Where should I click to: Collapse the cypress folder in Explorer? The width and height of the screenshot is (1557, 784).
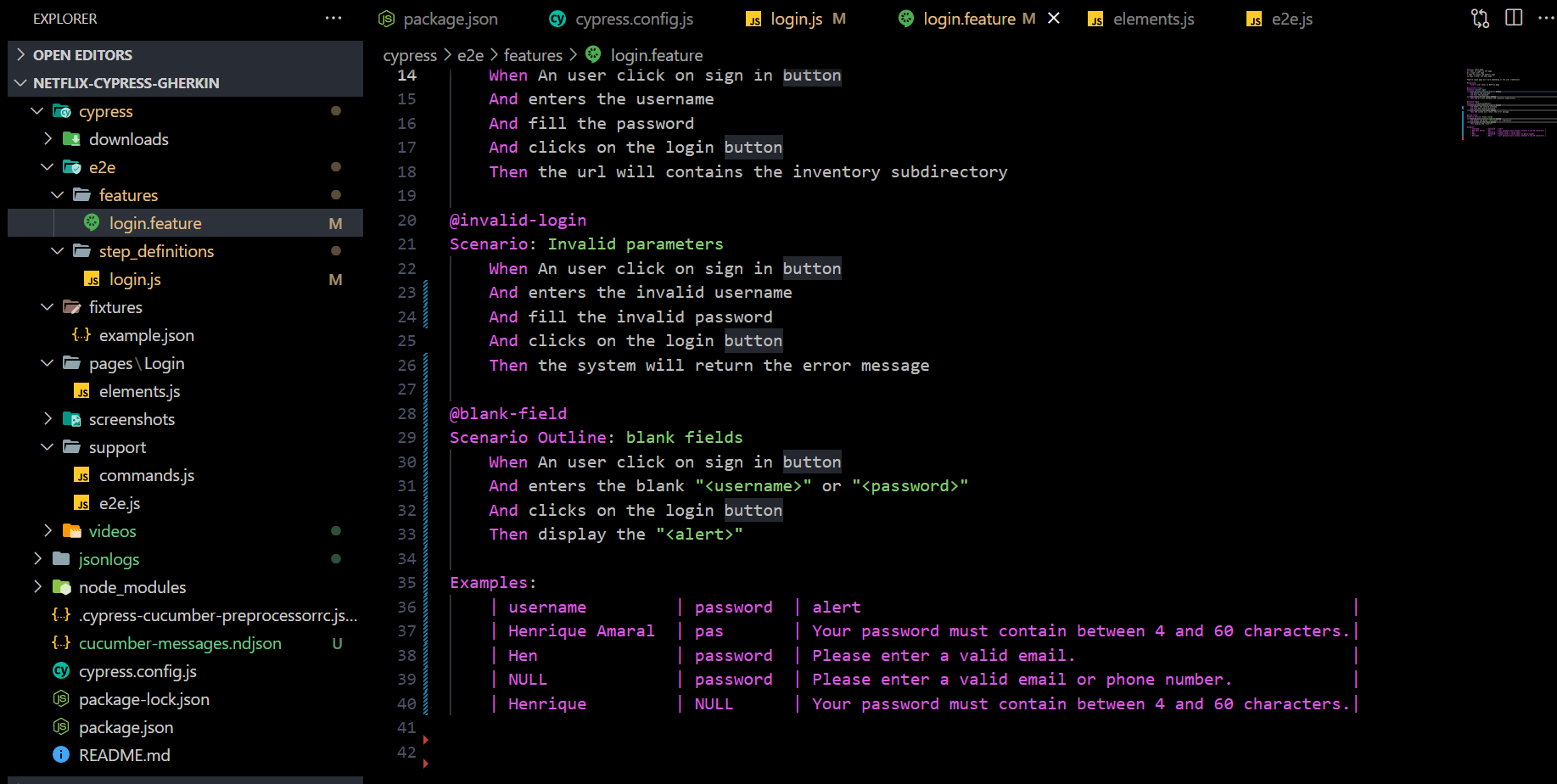[x=36, y=111]
